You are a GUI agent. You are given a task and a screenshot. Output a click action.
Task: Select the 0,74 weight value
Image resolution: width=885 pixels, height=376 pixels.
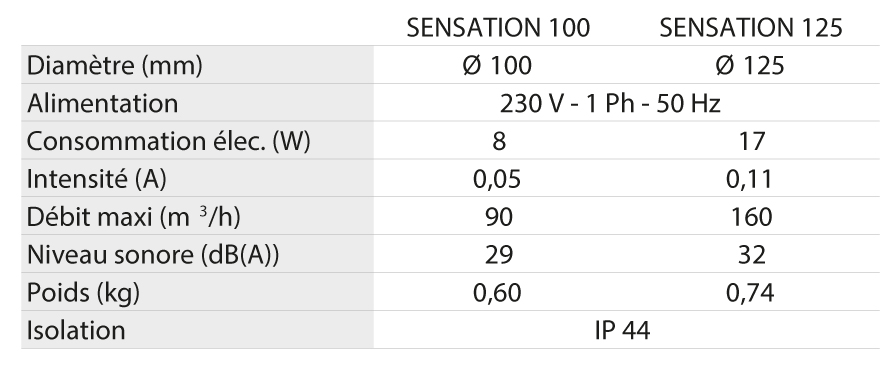750,294
